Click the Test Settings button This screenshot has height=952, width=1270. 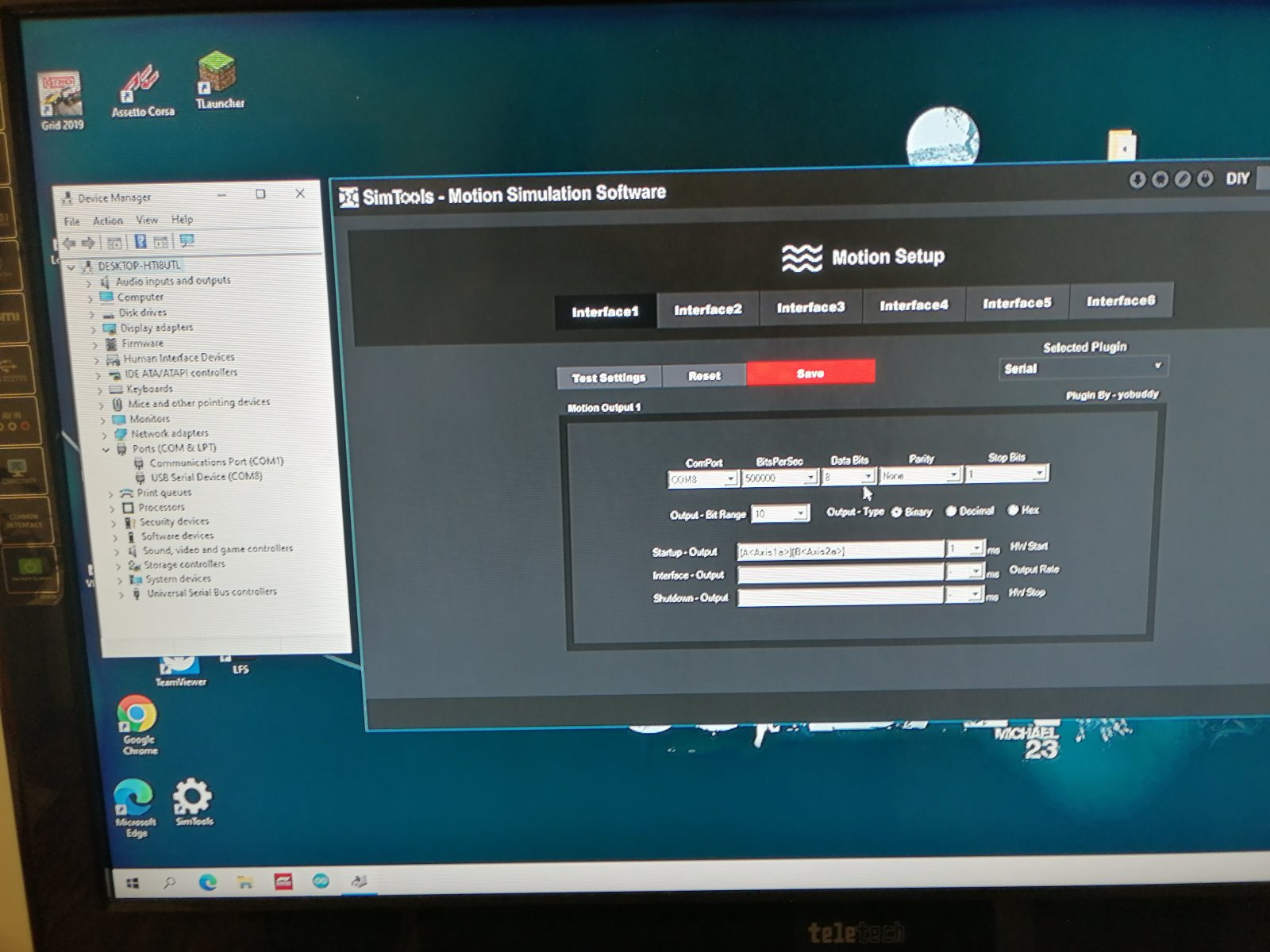tap(609, 378)
